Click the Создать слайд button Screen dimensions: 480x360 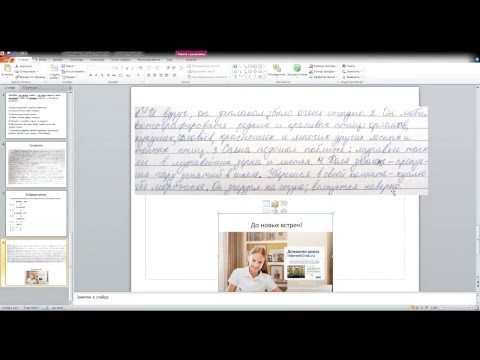(x=54, y=71)
